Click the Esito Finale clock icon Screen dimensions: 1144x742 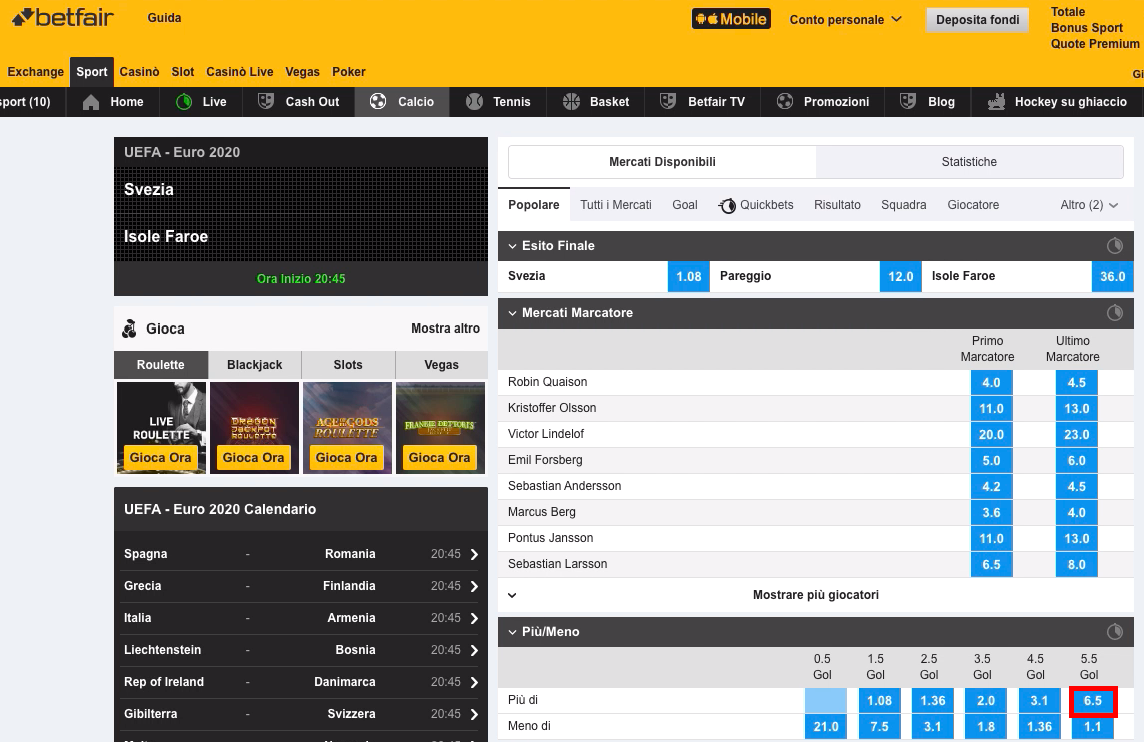click(x=1115, y=246)
